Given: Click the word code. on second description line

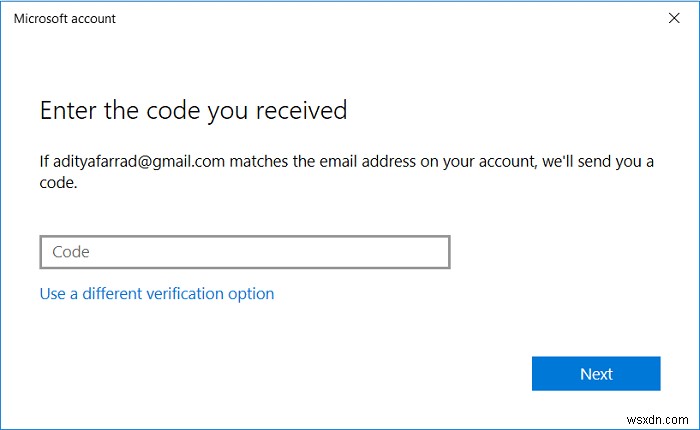Looking at the screenshot, I should (58, 184).
